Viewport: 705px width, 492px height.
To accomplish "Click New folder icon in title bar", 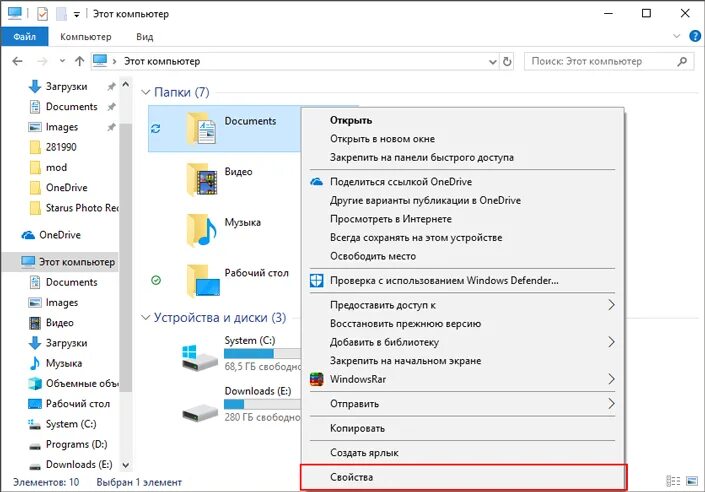I will tap(61, 14).
